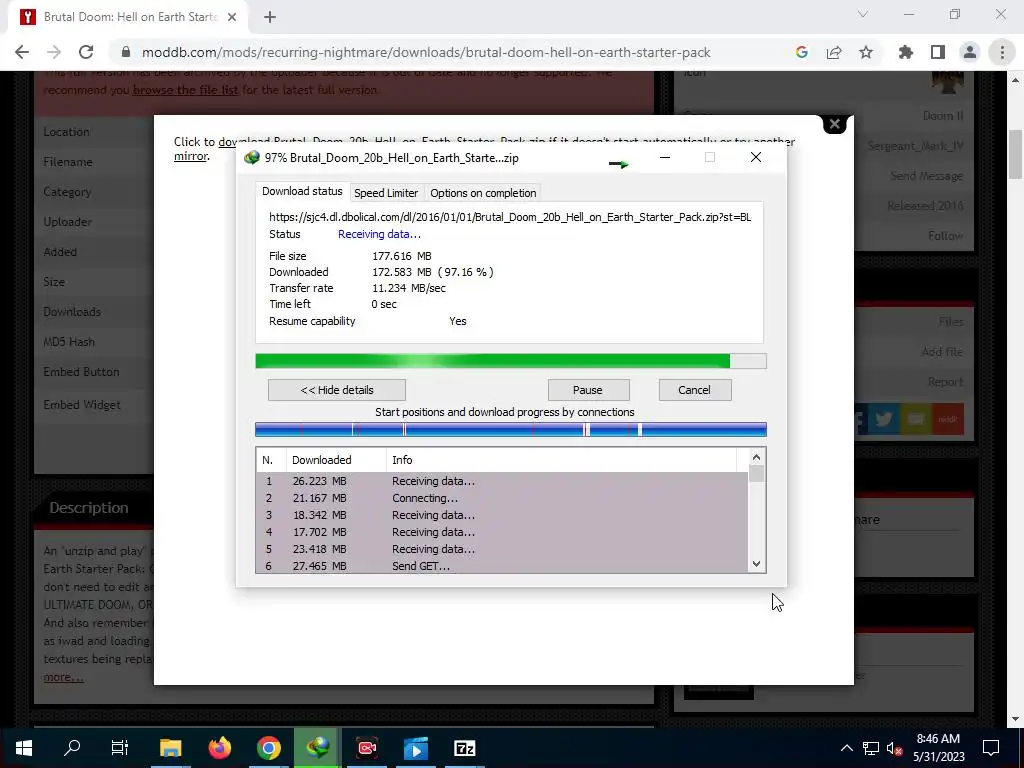1024x768 pixels.
Task: Click the Twitter share icon on page
Action: coord(884,419)
